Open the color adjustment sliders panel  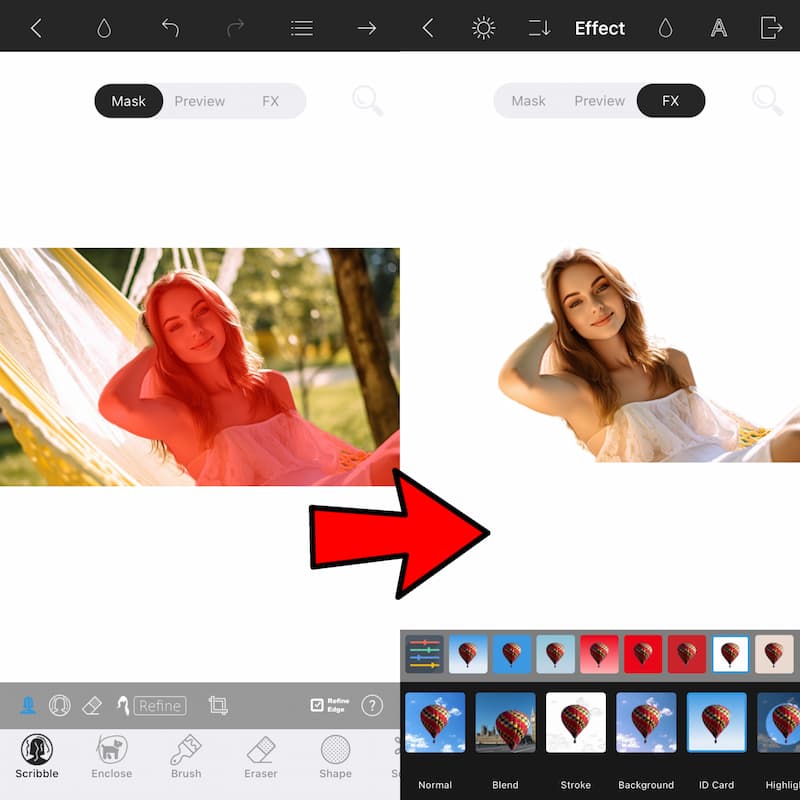click(424, 654)
